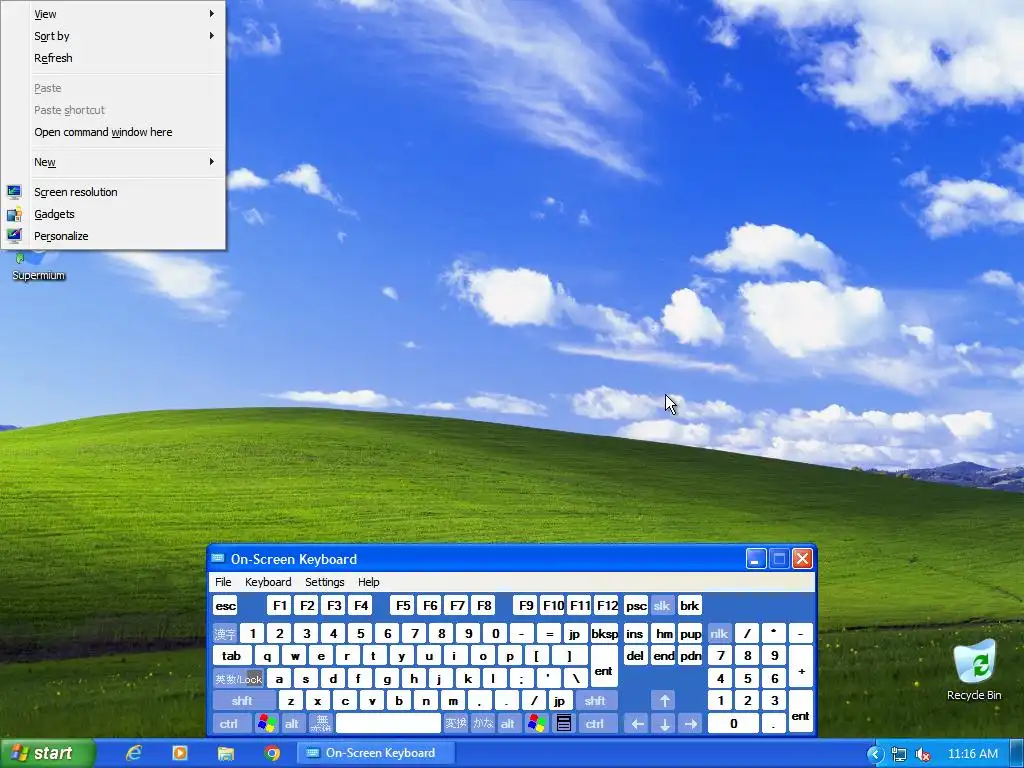Open the Keyboard menu

click(x=268, y=582)
